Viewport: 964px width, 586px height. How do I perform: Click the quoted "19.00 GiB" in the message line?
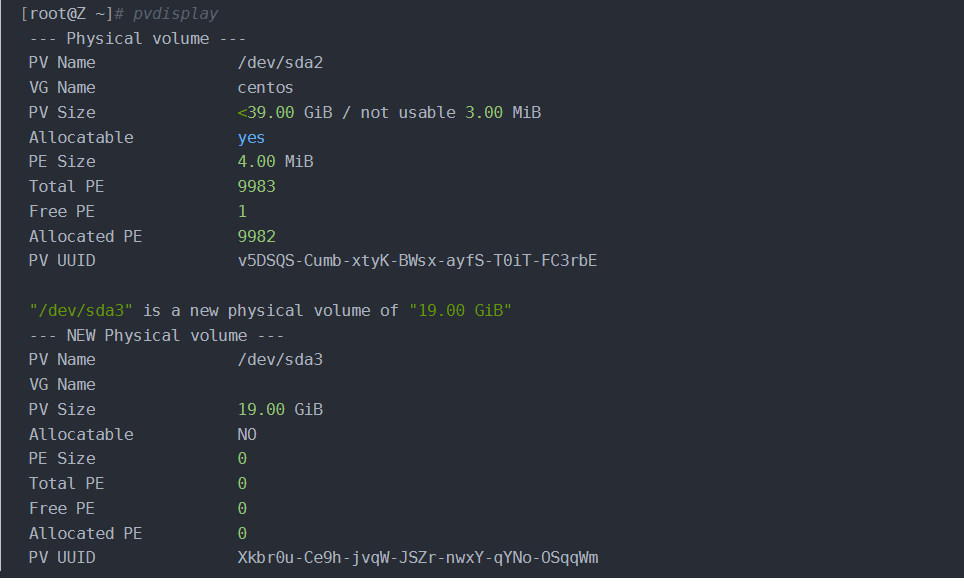coord(460,311)
